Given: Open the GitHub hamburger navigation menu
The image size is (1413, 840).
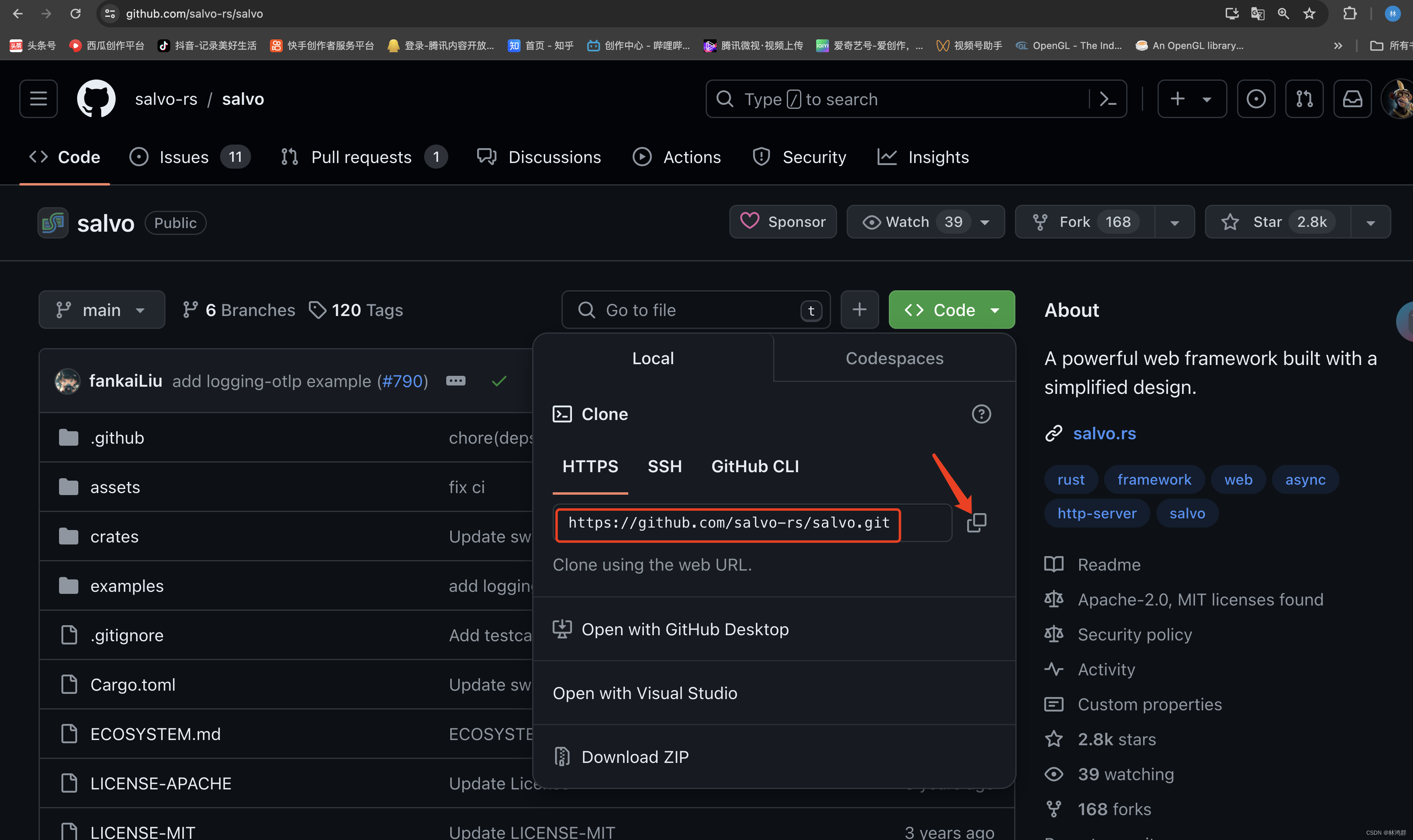Looking at the screenshot, I should (39, 99).
